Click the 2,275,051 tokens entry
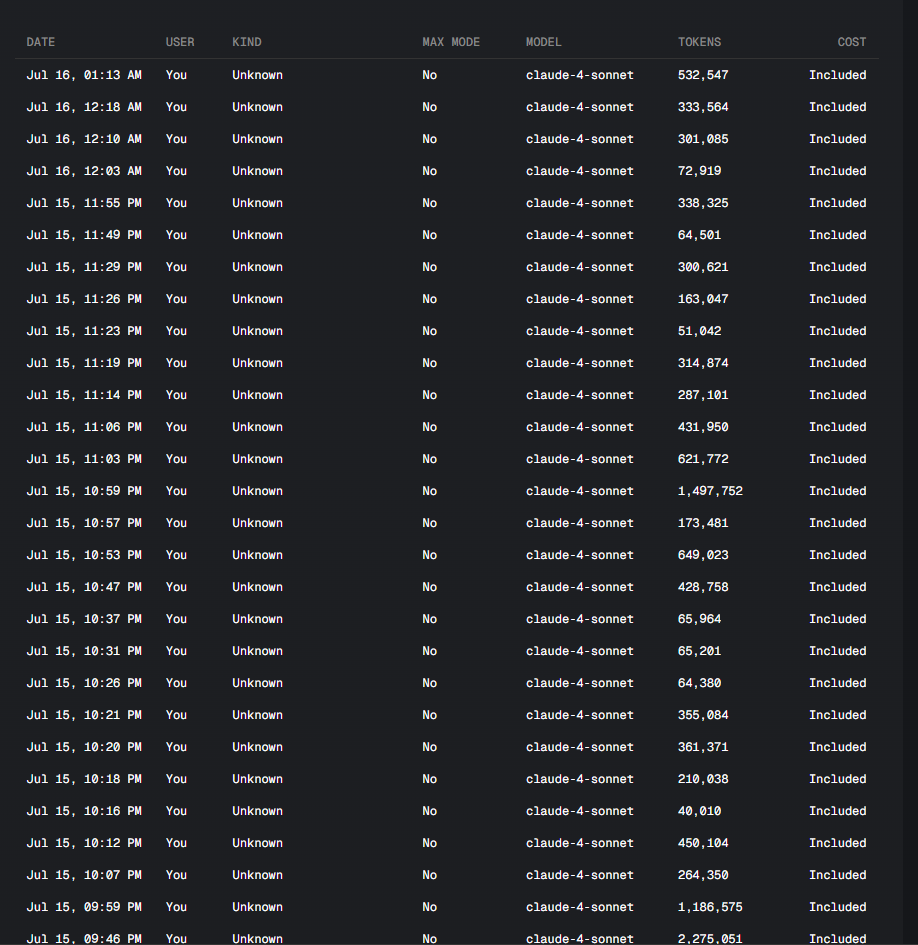This screenshot has width=918, height=945. pos(710,938)
